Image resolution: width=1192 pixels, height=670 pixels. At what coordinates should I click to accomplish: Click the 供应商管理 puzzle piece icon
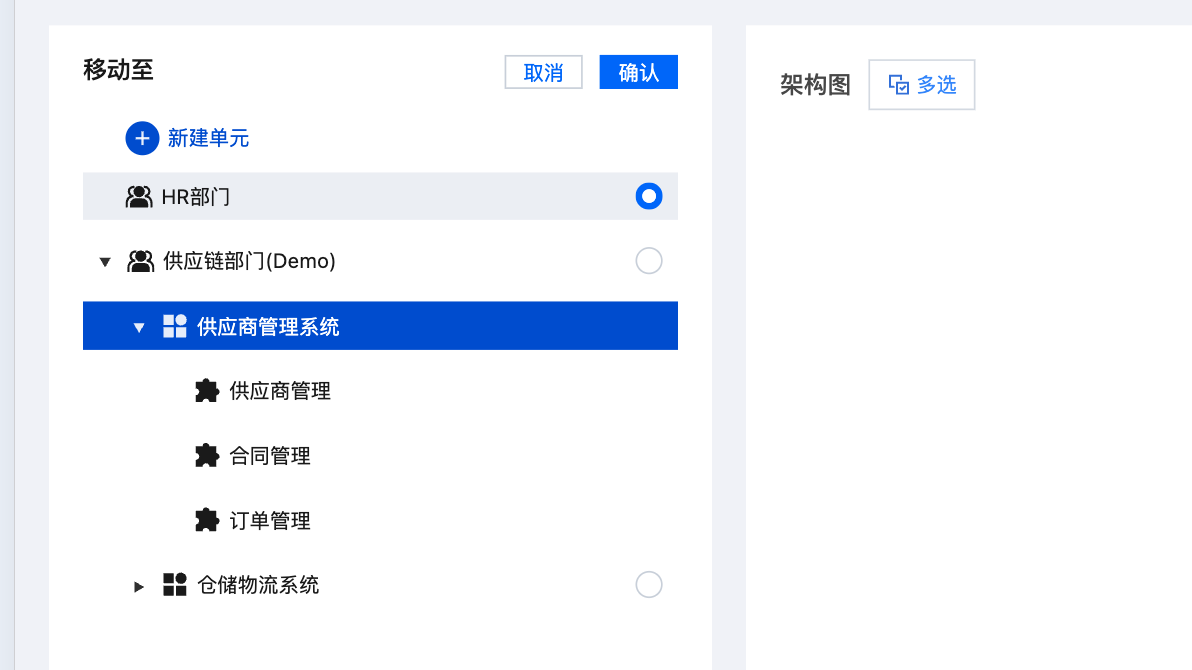coord(206,391)
